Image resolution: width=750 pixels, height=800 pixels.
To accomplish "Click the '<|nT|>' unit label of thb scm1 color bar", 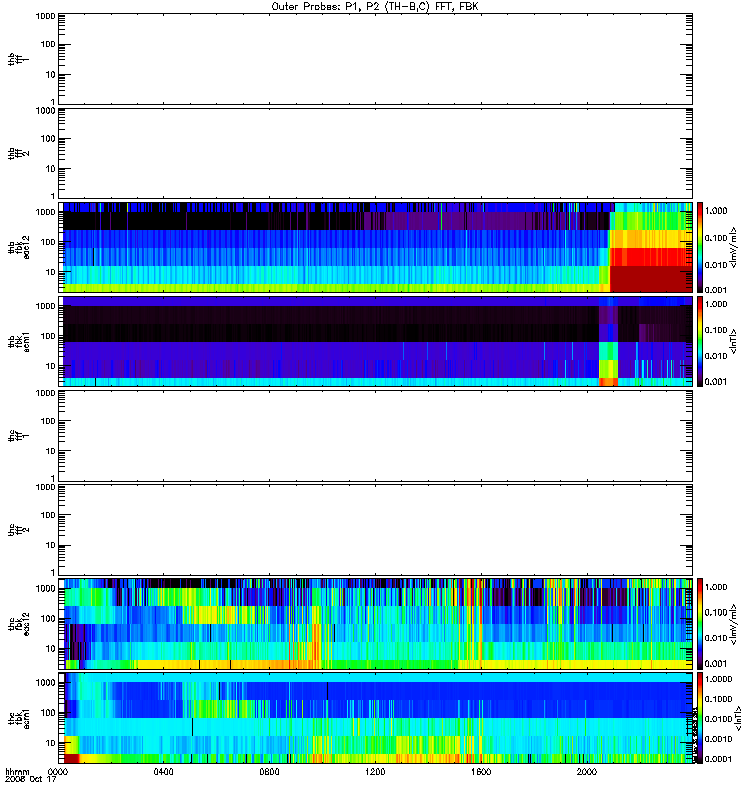I will pyautogui.click(x=733, y=341).
